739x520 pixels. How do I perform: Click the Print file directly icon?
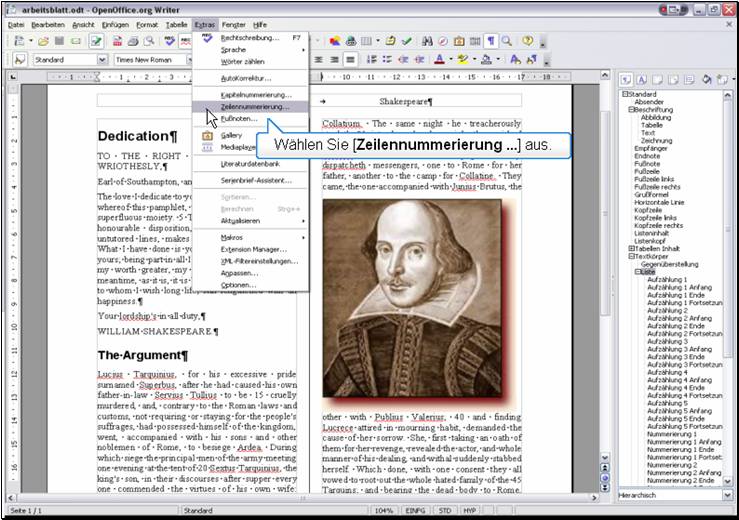(133, 41)
